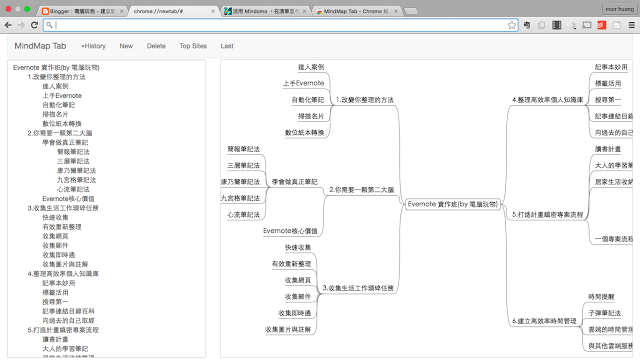Click the red square extension icon

point(602,25)
